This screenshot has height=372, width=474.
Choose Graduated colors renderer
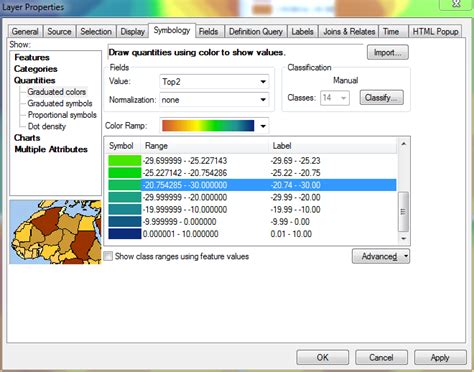[x=57, y=92]
